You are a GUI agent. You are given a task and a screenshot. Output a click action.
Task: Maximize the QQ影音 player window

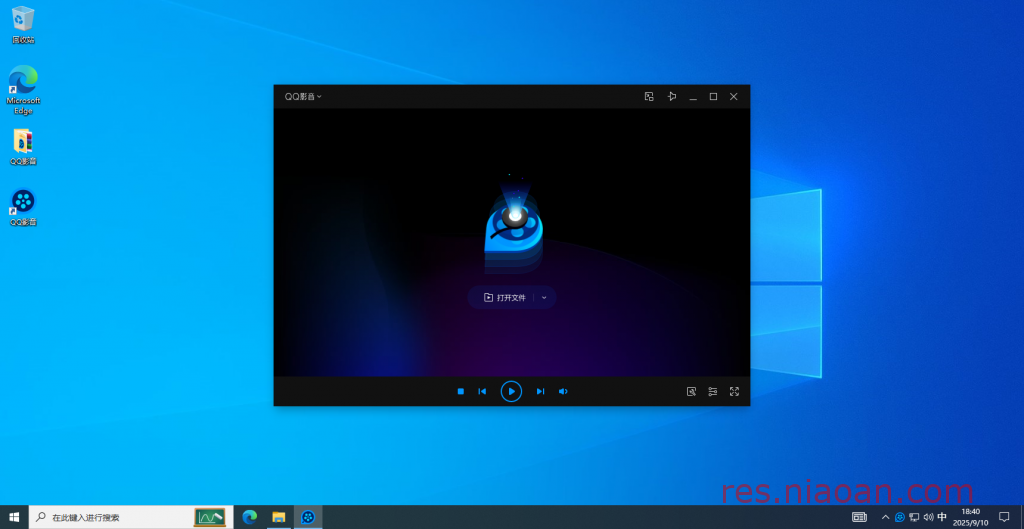pyautogui.click(x=713, y=97)
